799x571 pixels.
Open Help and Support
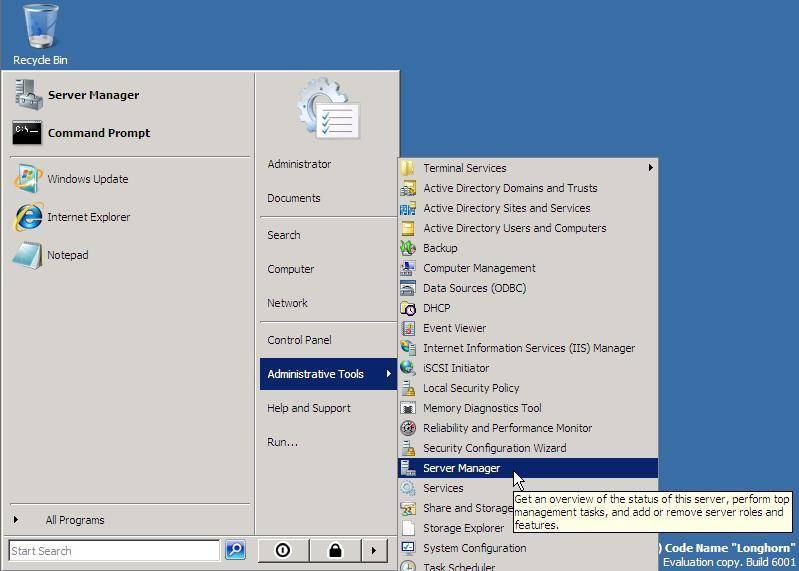309,408
